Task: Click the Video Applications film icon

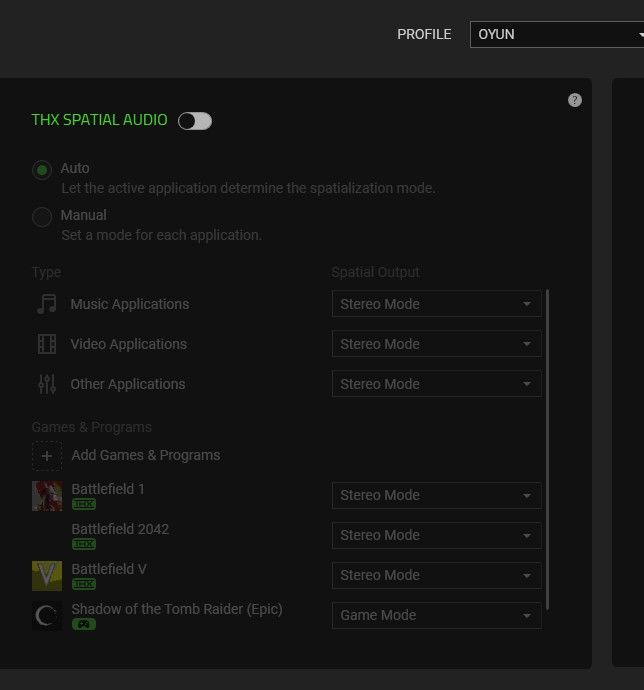Action: pyautogui.click(x=47, y=344)
